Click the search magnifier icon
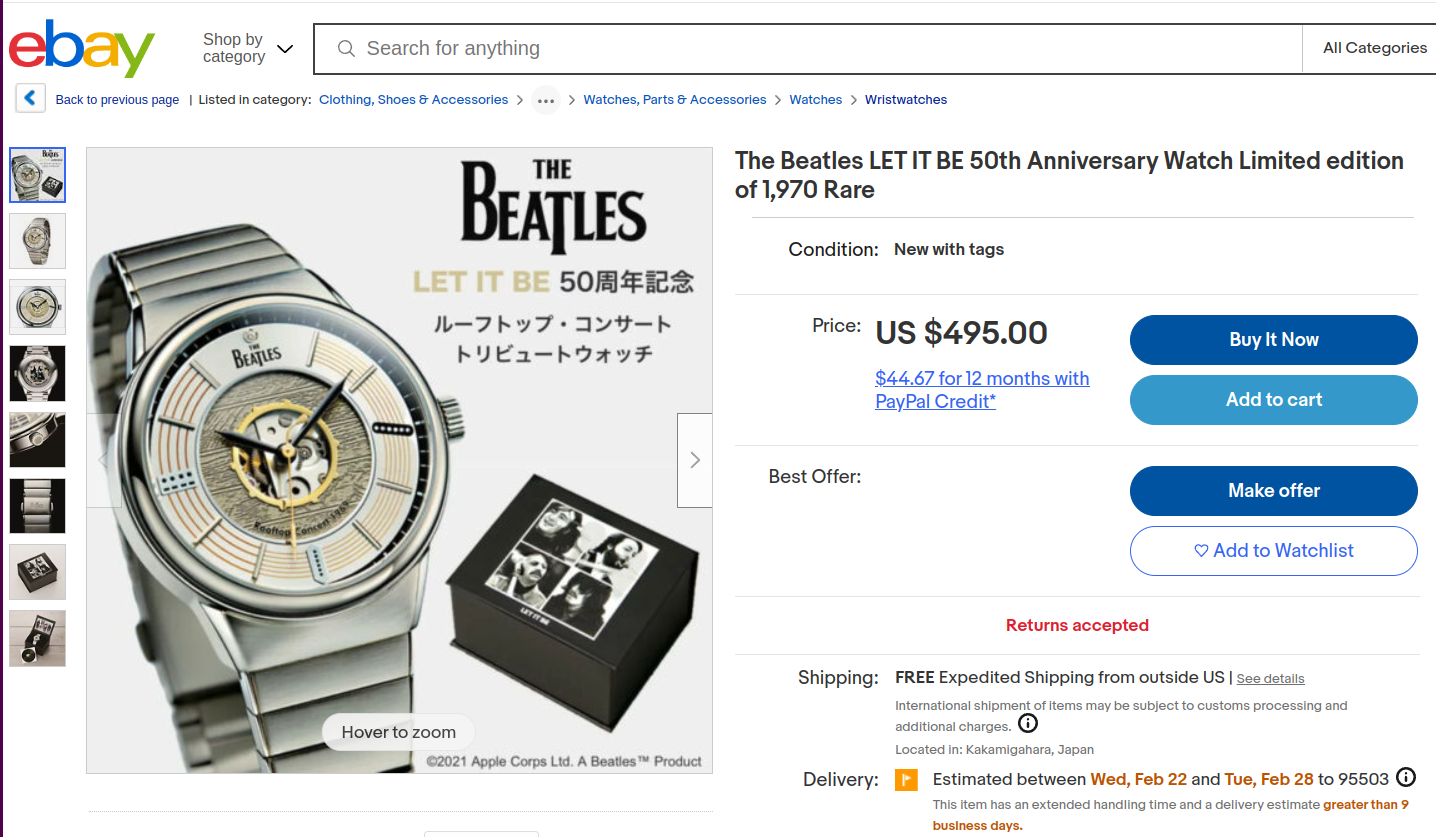The image size is (1436, 837). (x=346, y=48)
